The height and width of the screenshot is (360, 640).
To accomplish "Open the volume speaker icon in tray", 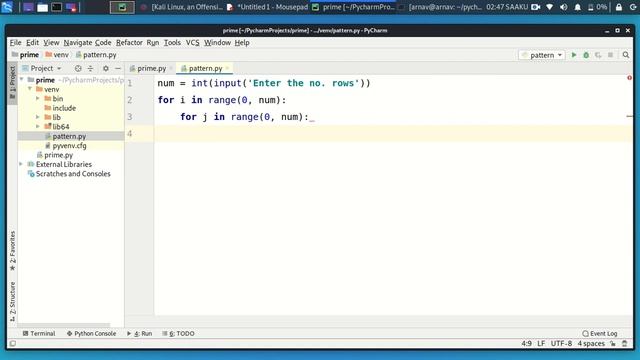I will (564, 7).
